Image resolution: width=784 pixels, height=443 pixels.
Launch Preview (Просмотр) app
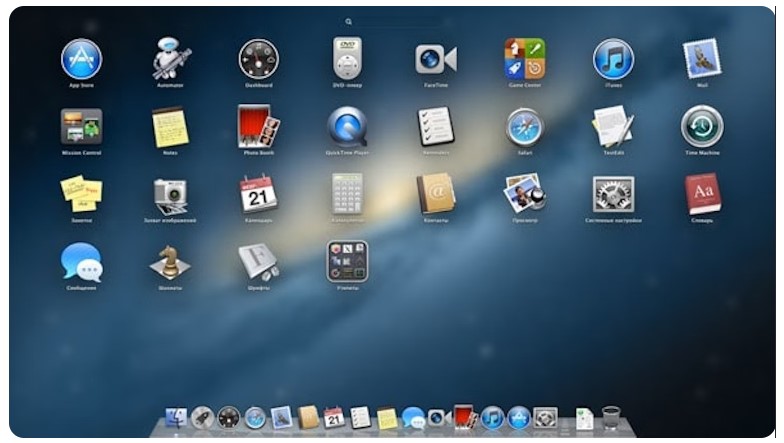(524, 193)
